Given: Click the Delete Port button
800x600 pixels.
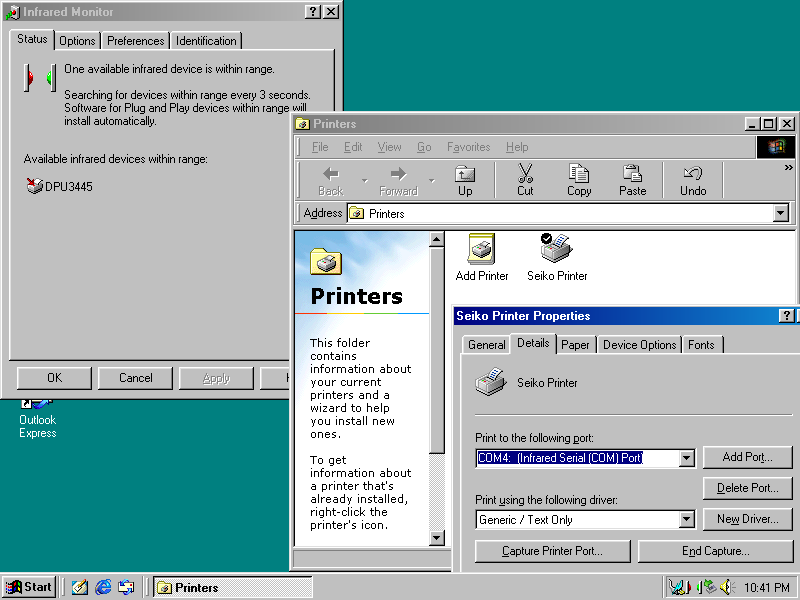Looking at the screenshot, I should point(747,488).
